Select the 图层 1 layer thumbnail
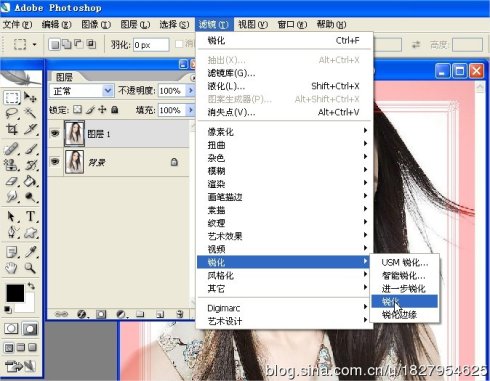The image size is (490, 381). pyautogui.click(x=74, y=134)
